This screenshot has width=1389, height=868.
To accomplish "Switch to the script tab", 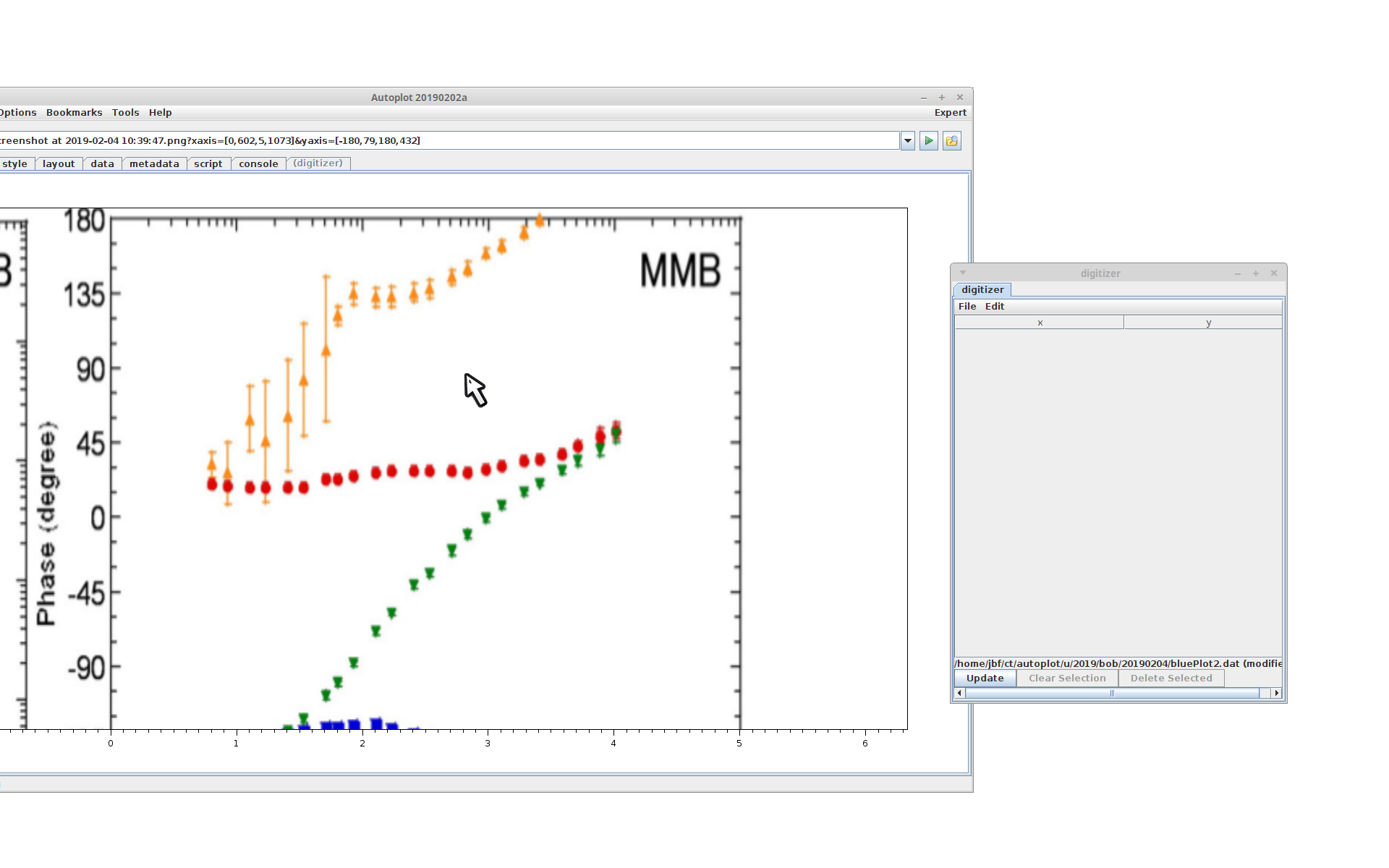I will 208,164.
